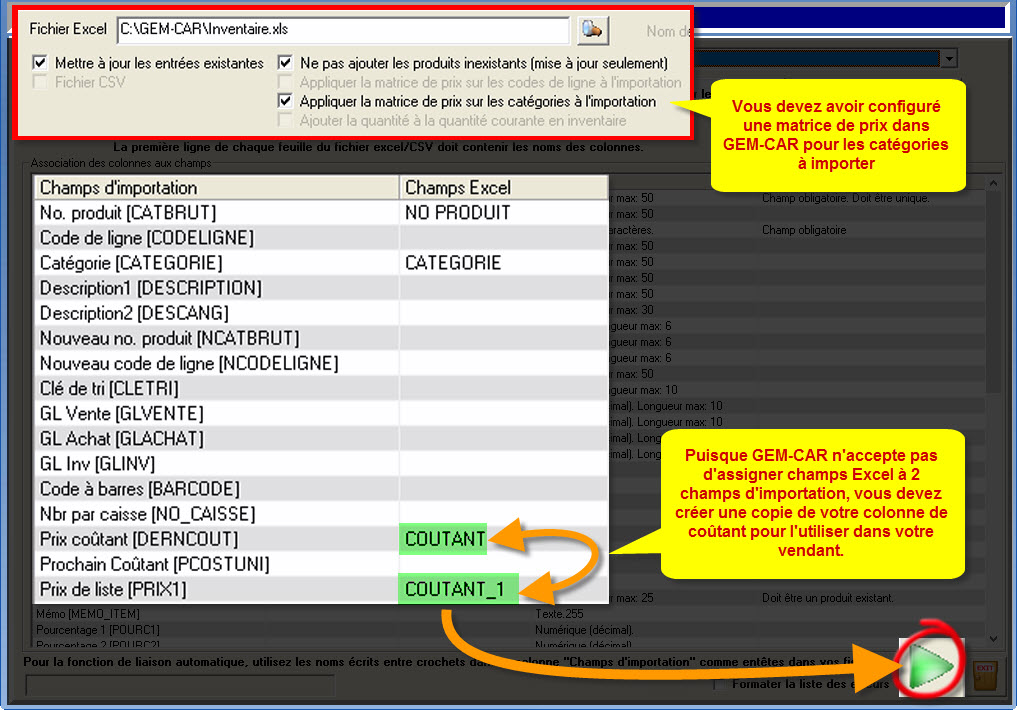Click the vertical scrollbar down arrow

[994, 639]
